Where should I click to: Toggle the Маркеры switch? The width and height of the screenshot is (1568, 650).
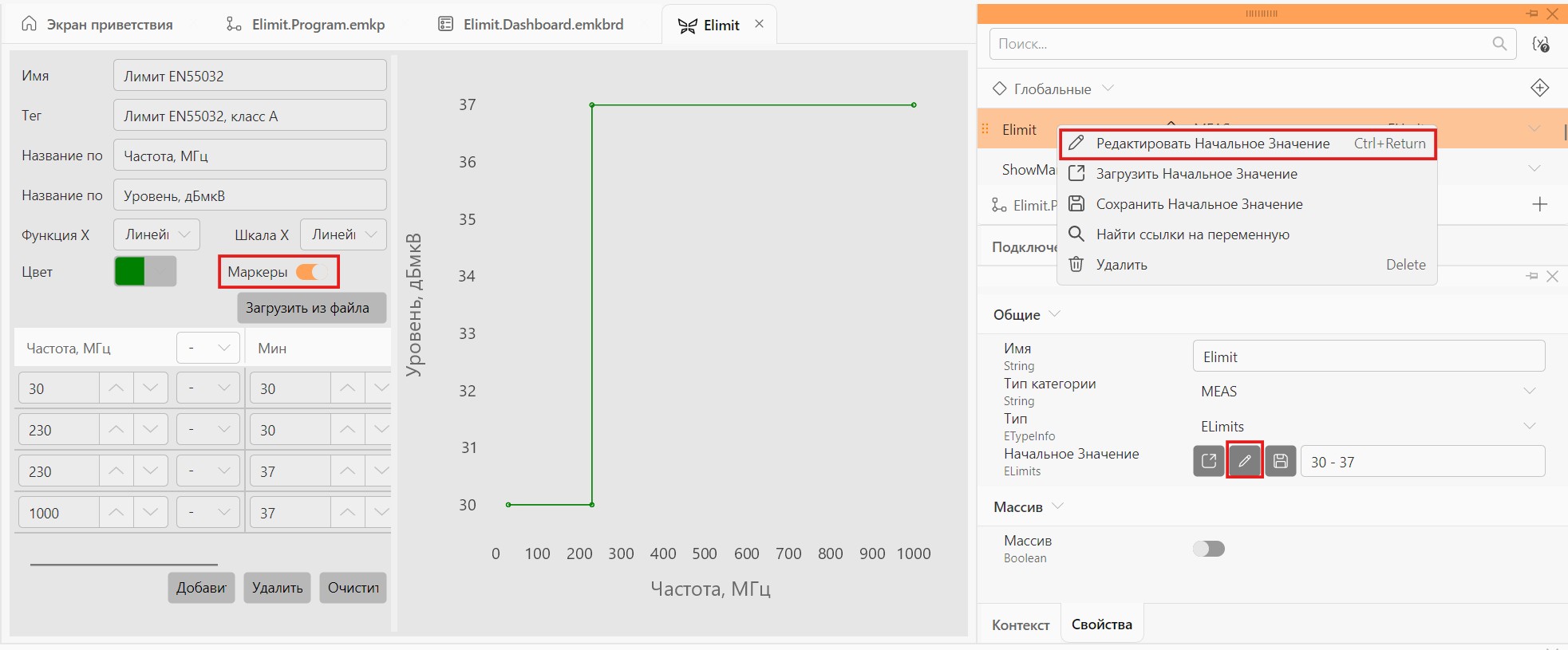311,272
